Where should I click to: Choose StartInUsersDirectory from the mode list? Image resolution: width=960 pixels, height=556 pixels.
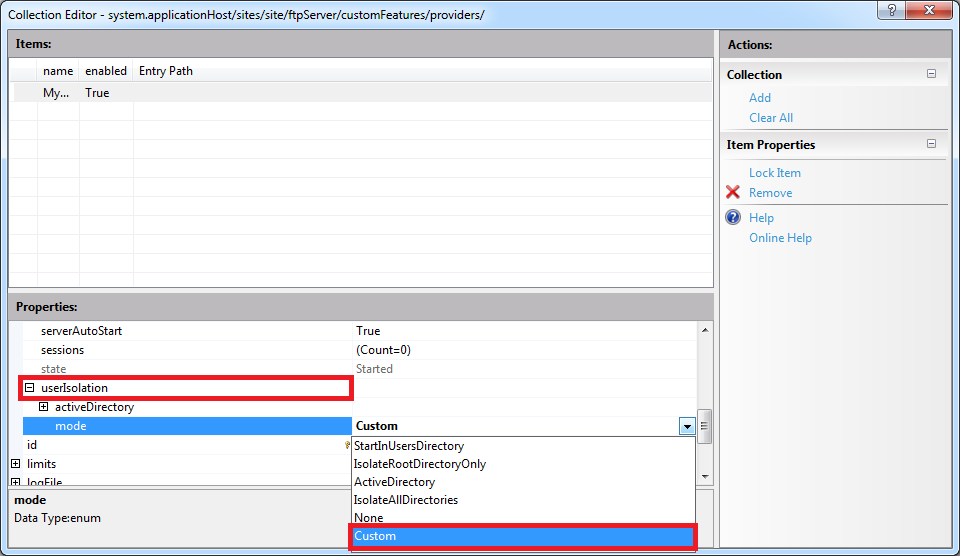coord(409,446)
